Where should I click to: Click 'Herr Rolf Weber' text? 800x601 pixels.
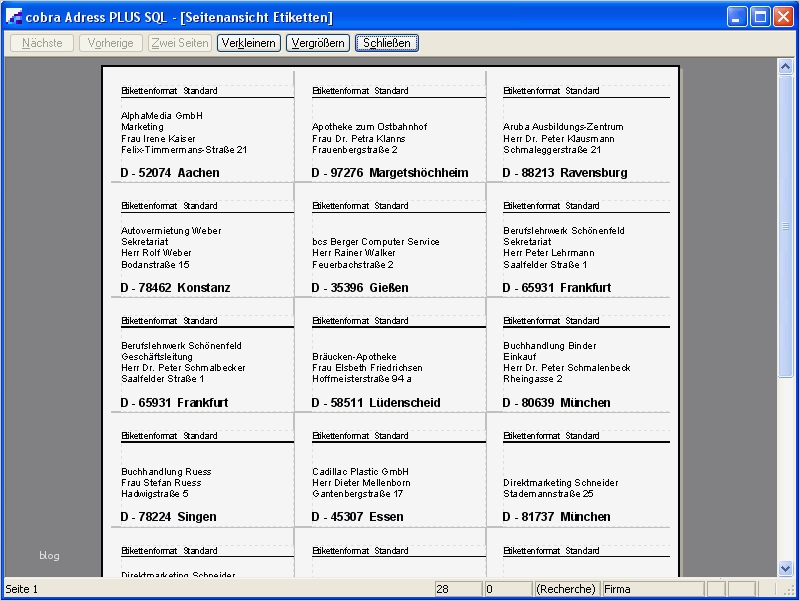point(156,253)
